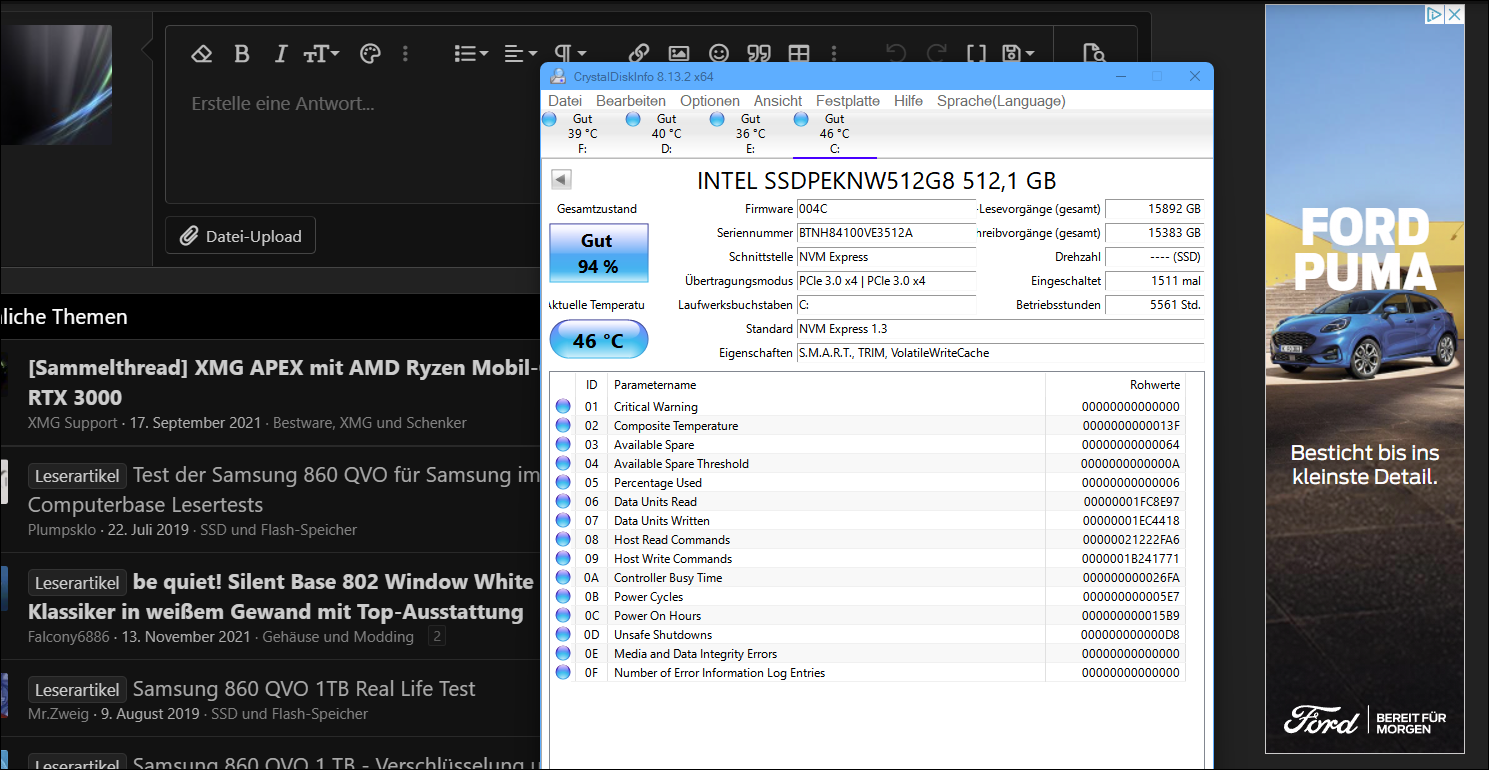Toggle BB code bracket mode
The height and width of the screenshot is (770, 1489).
(x=976, y=54)
